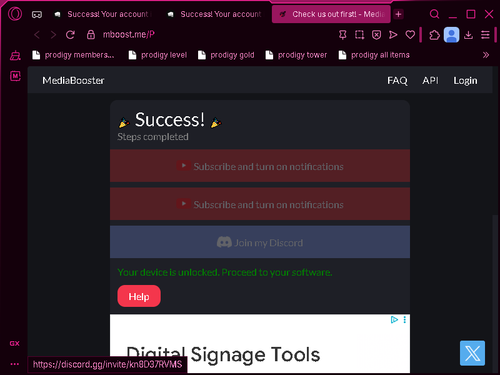Open the sidebar messenger M icon
The height and width of the screenshot is (375, 500).
[x=15, y=76]
